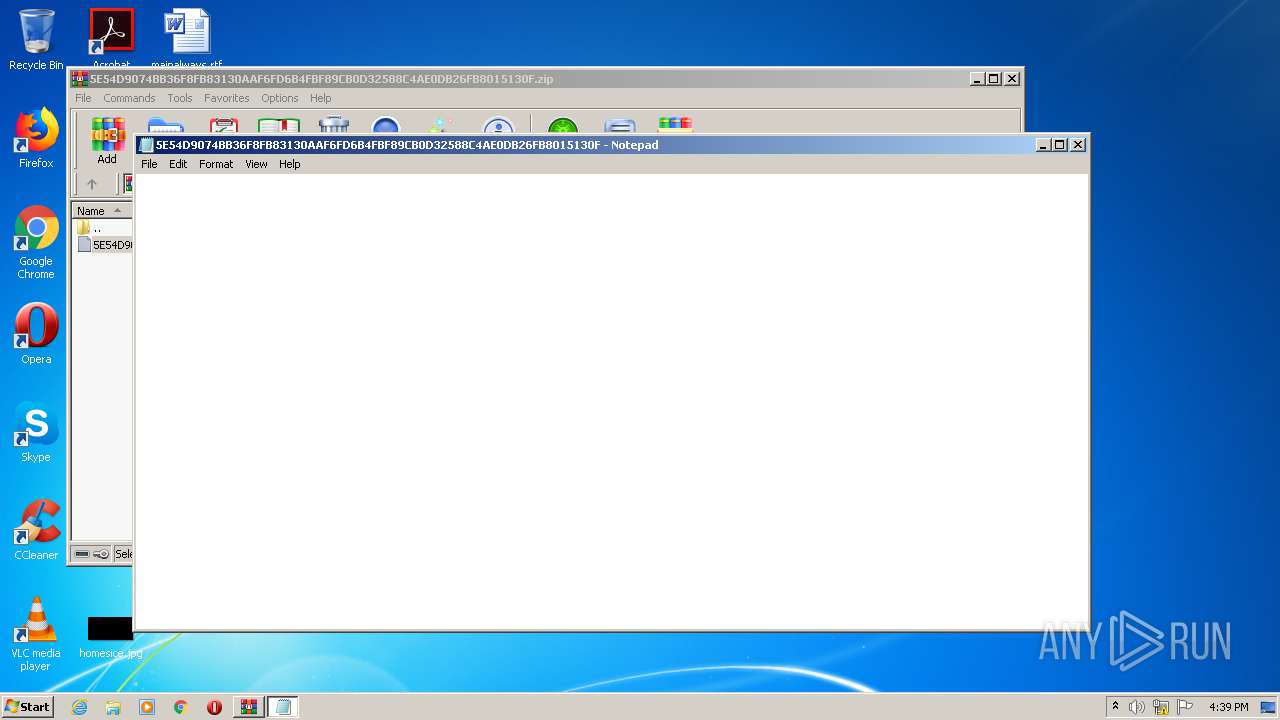Screen dimensions: 1280x720
Task: Click inside the Notepad text area
Action: click(x=611, y=401)
